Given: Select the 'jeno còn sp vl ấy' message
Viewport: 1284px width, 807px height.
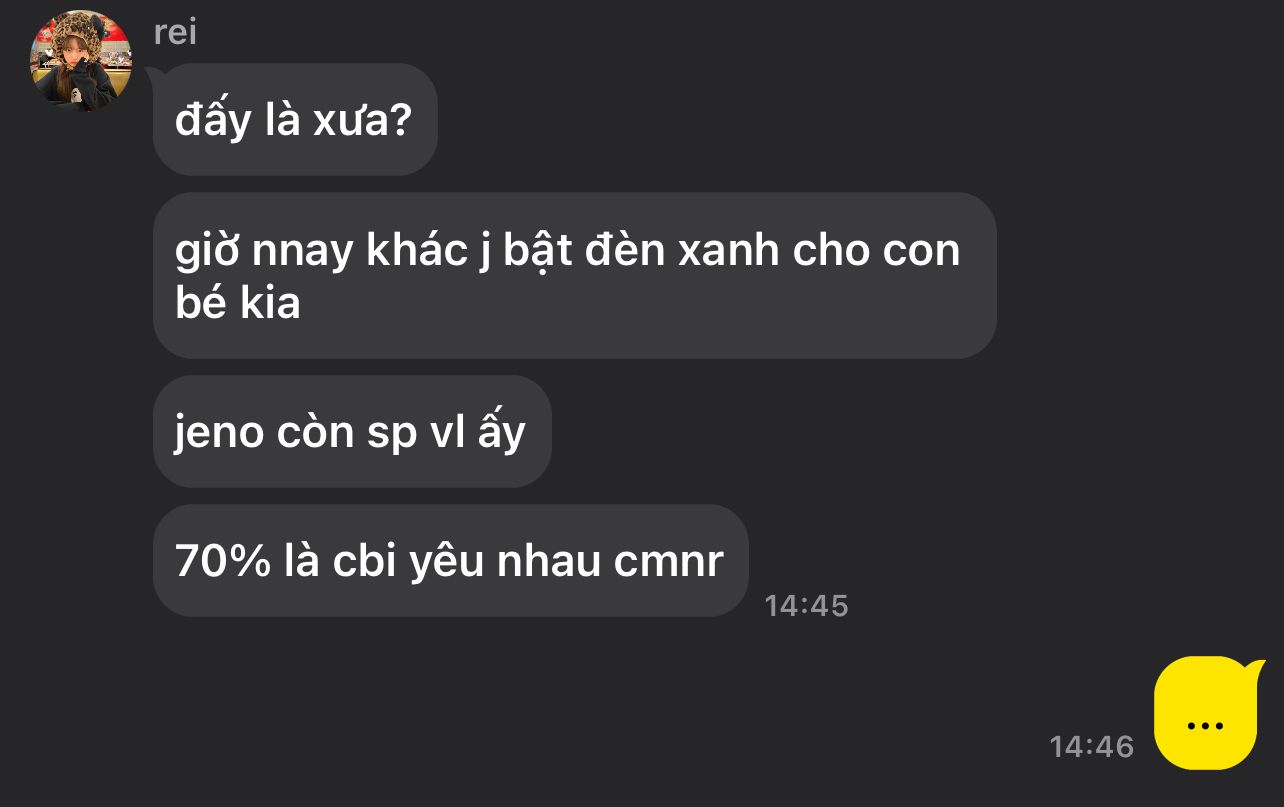Looking at the screenshot, I should (352, 431).
